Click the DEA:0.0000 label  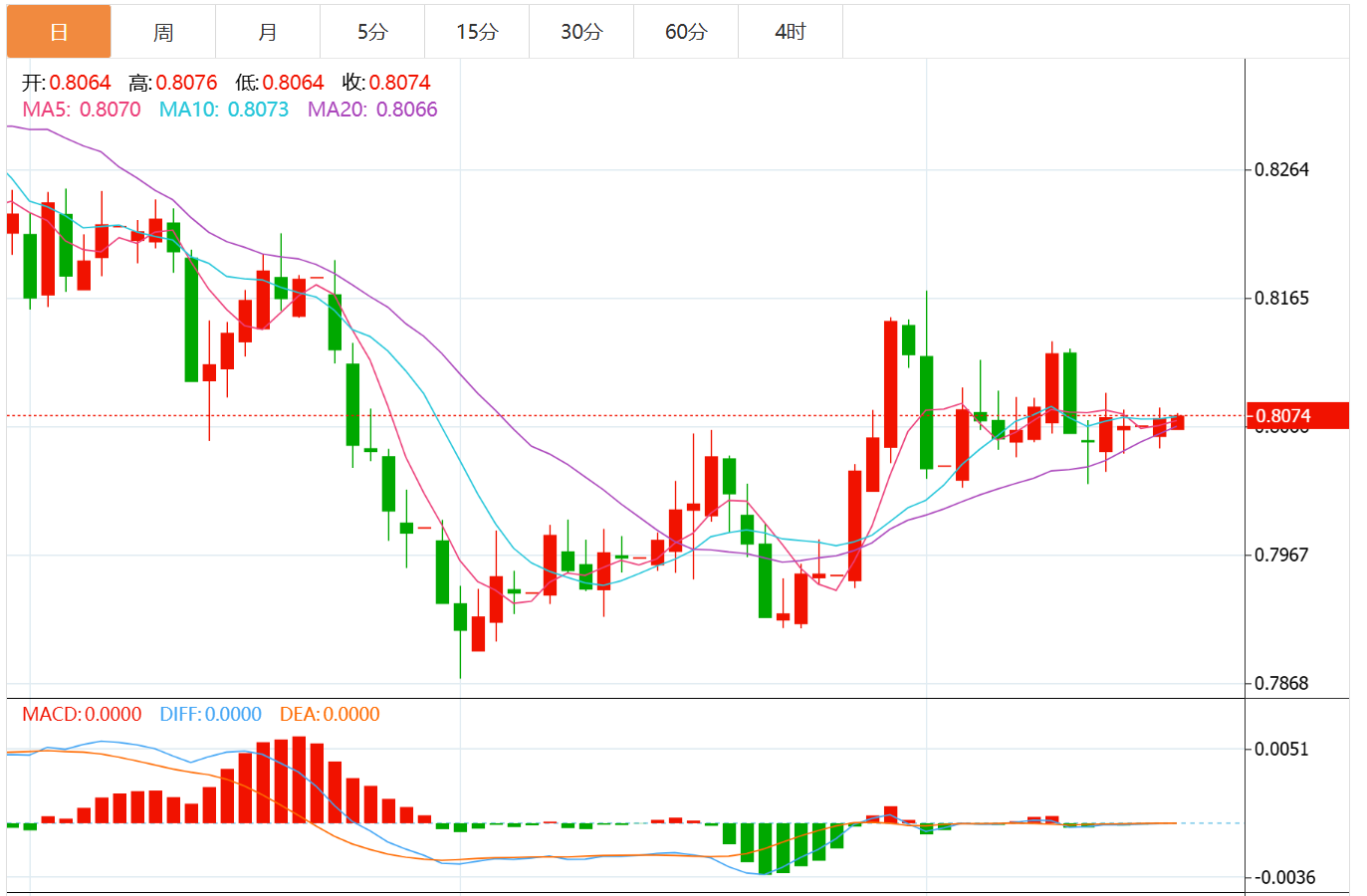330,714
